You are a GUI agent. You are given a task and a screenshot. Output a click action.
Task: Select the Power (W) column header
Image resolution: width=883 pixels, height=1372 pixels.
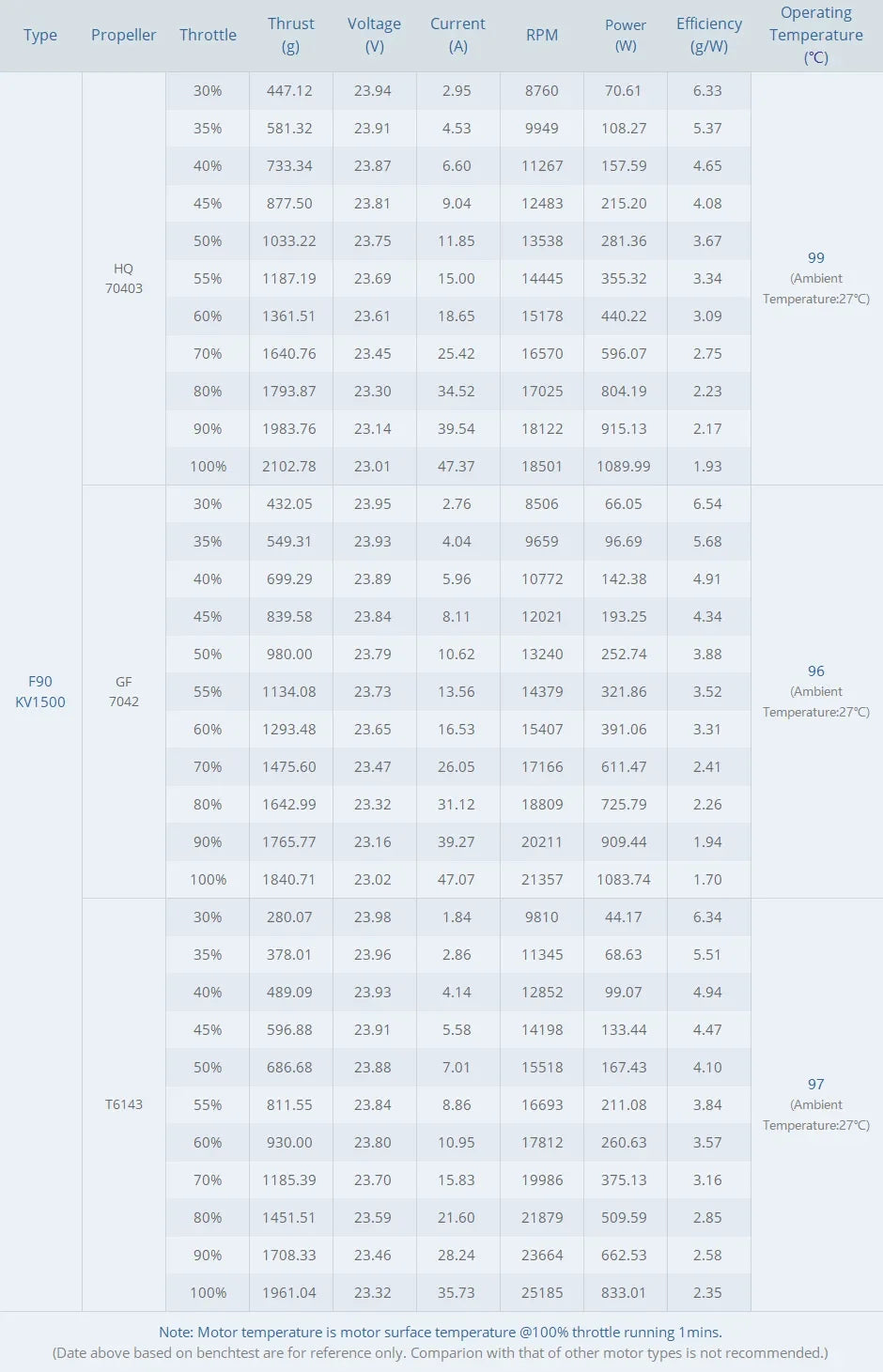(625, 35)
